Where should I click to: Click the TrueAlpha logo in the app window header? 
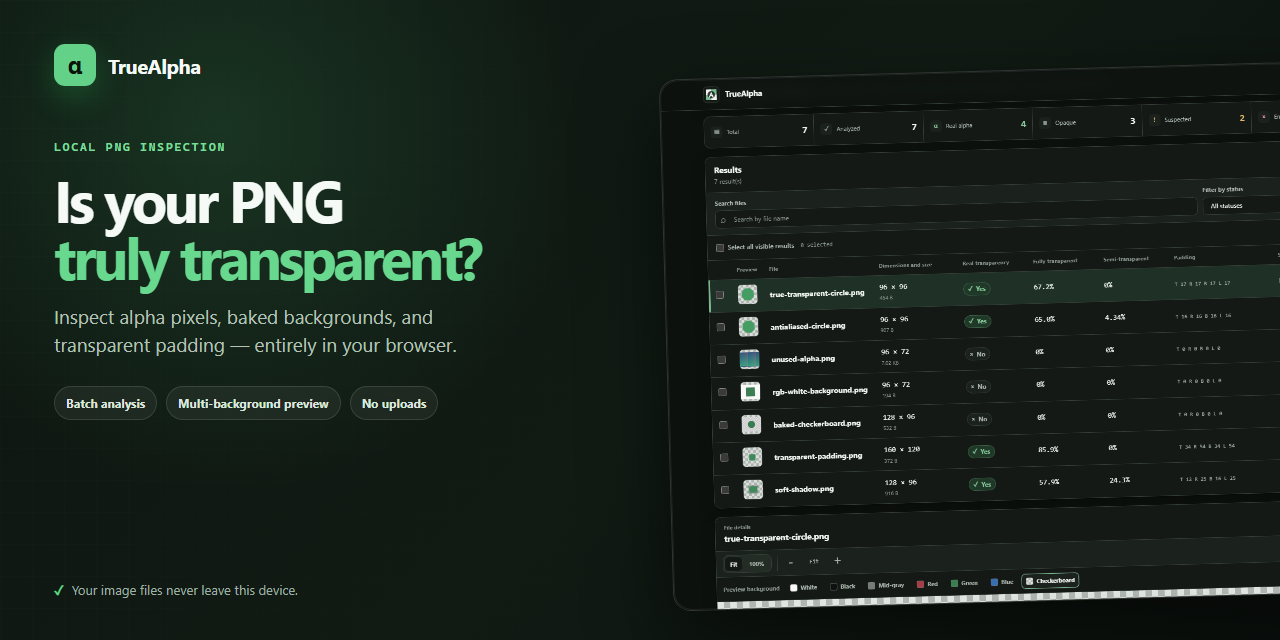point(711,94)
